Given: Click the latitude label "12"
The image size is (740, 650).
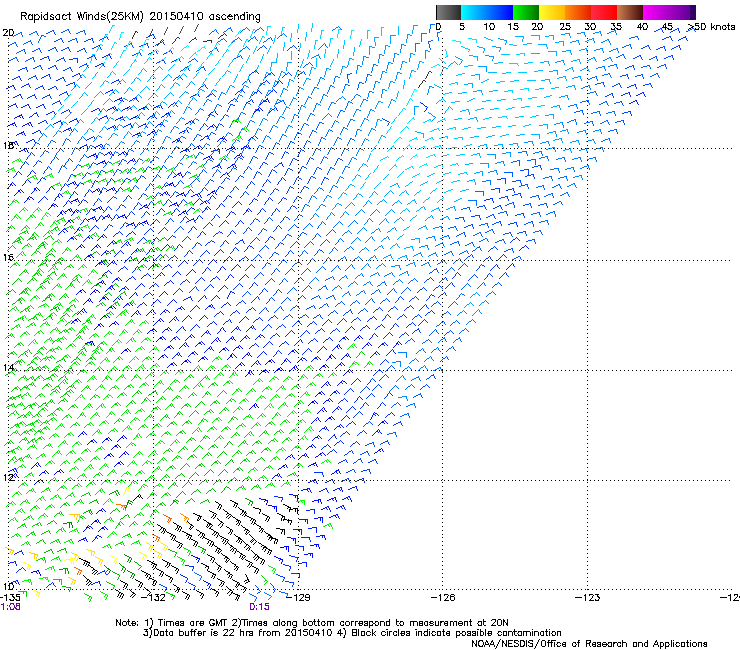Looking at the screenshot, I should tap(8, 477).
